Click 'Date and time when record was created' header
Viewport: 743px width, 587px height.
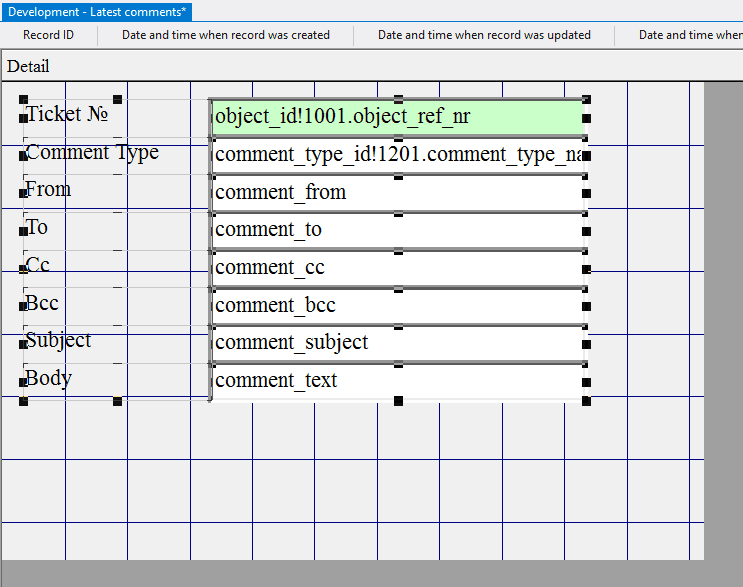pos(226,35)
